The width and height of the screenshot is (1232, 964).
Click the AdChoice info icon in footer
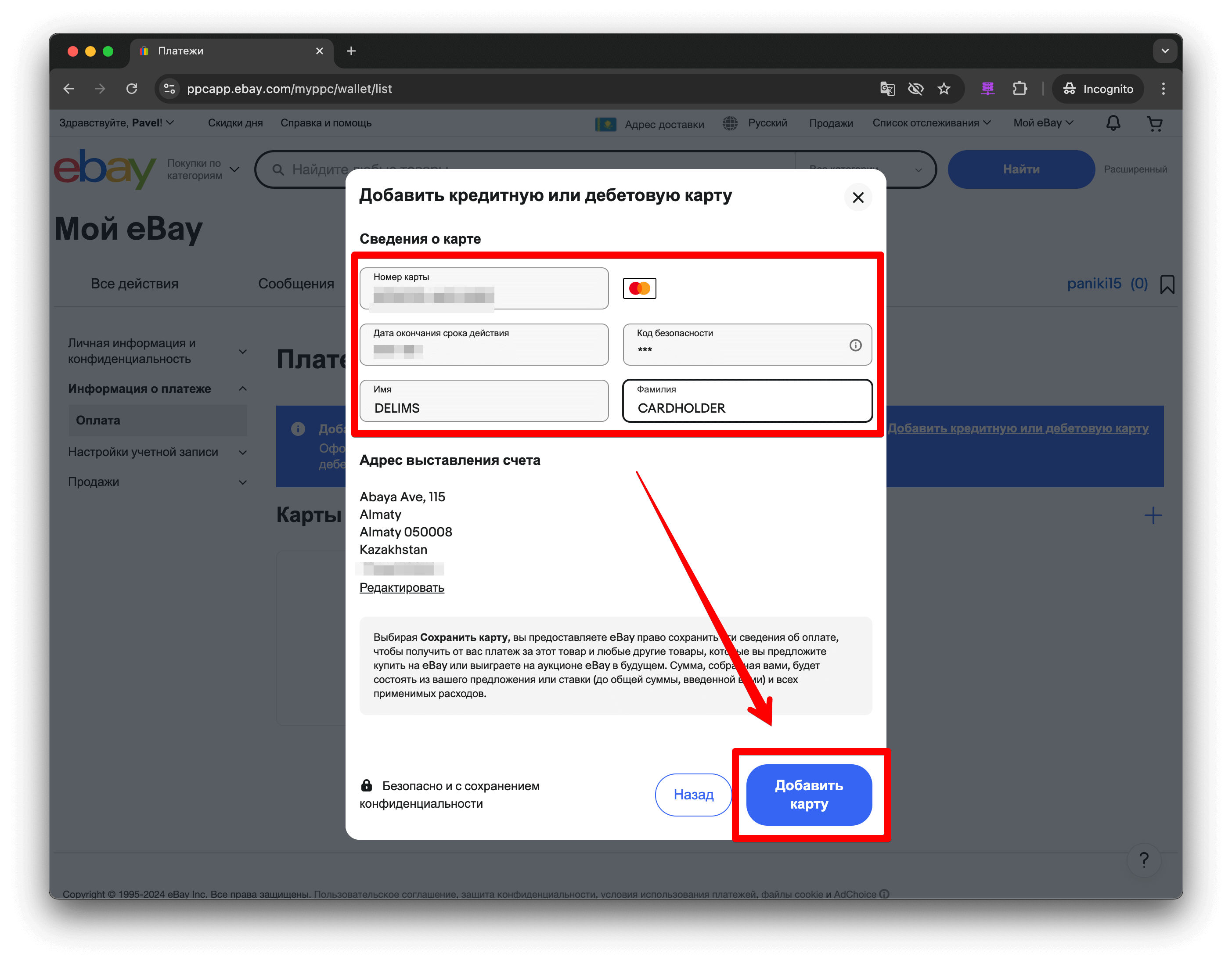point(884,894)
